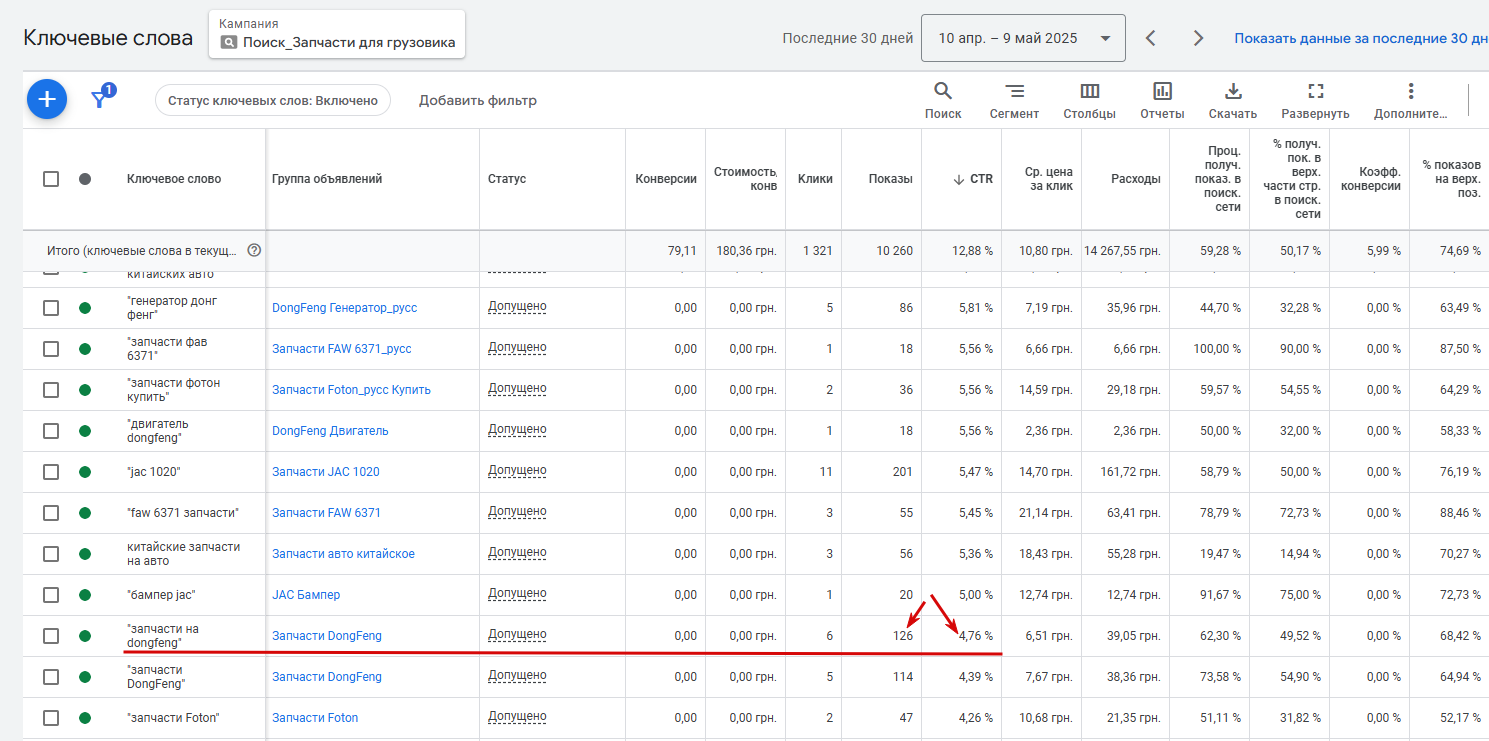Click green status dot for "jac 1020"
Image resolution: width=1489 pixels, height=741 pixels.
tap(85, 472)
